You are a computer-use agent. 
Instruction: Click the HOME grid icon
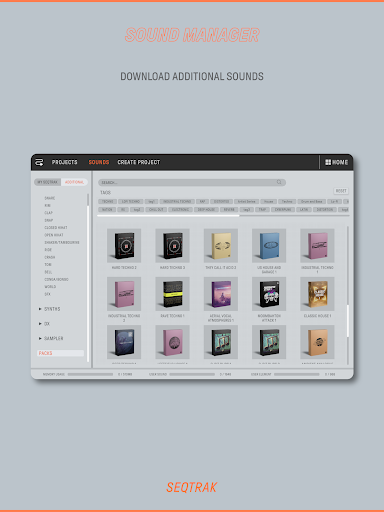(x=328, y=162)
